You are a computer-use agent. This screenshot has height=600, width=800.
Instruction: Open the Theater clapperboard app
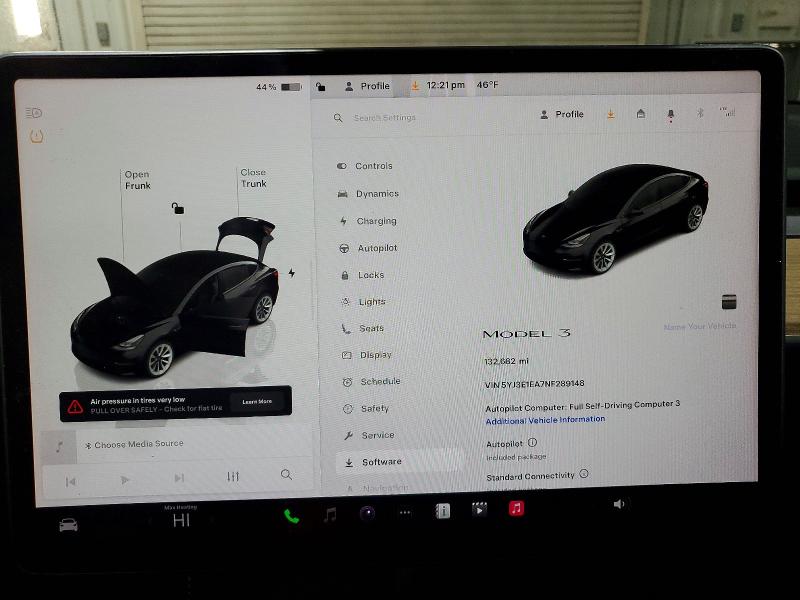click(x=479, y=509)
